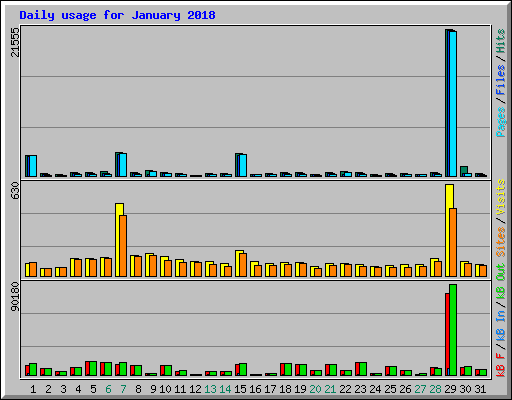The height and width of the screenshot is (400, 512).
Task: Select weekend day 14 label
Action: click(225, 389)
